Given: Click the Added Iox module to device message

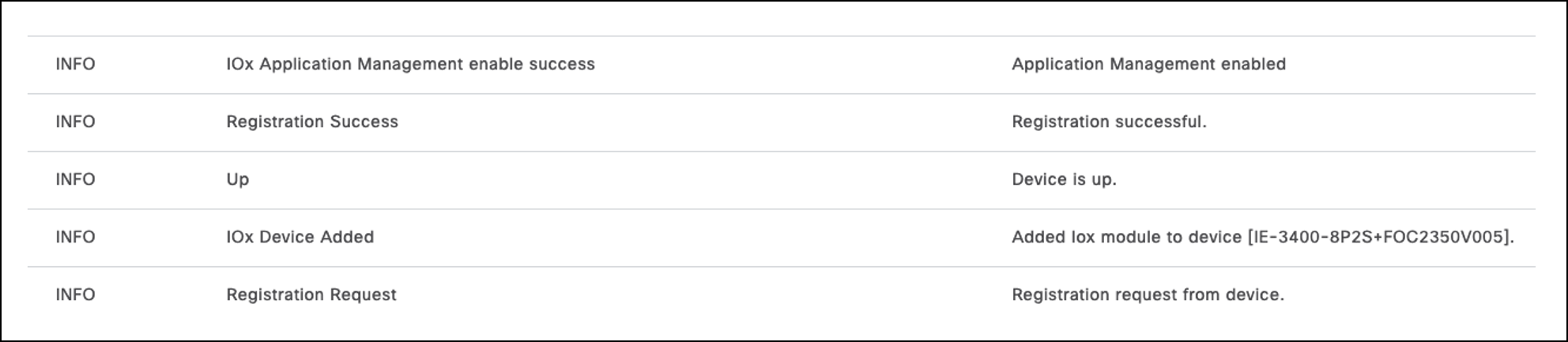Looking at the screenshot, I should [x=1126, y=237].
